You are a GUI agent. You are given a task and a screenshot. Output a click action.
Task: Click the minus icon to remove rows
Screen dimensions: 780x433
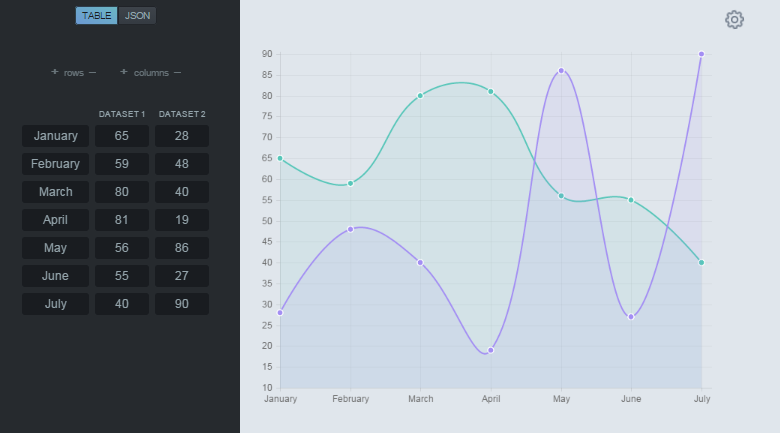pos(92,72)
